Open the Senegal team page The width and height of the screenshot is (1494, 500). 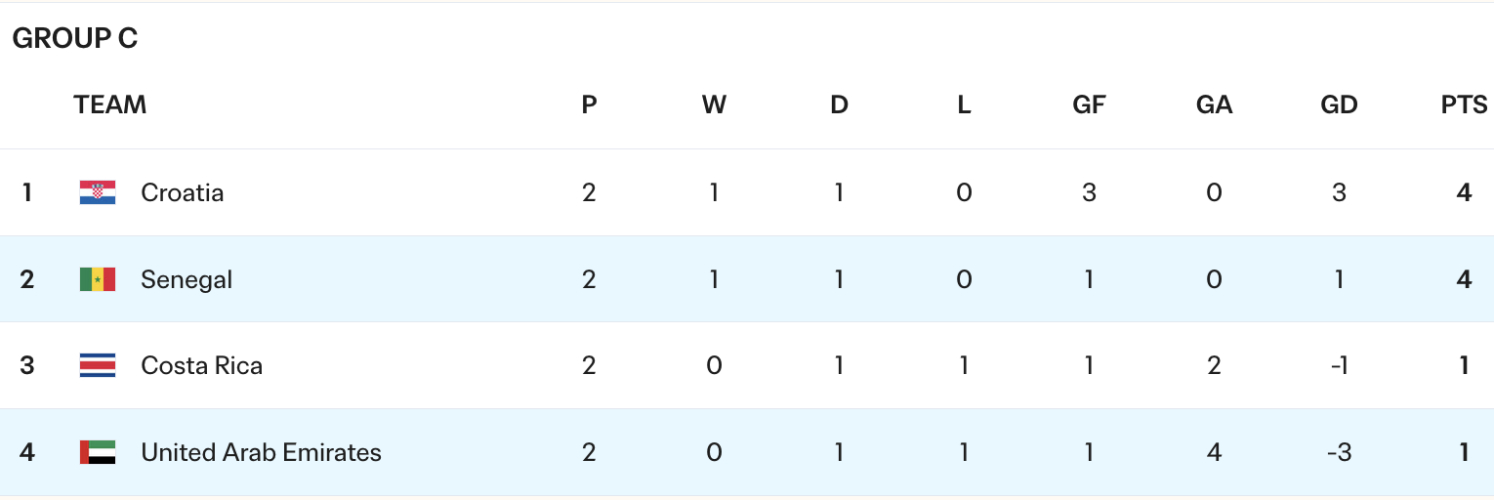click(x=186, y=279)
